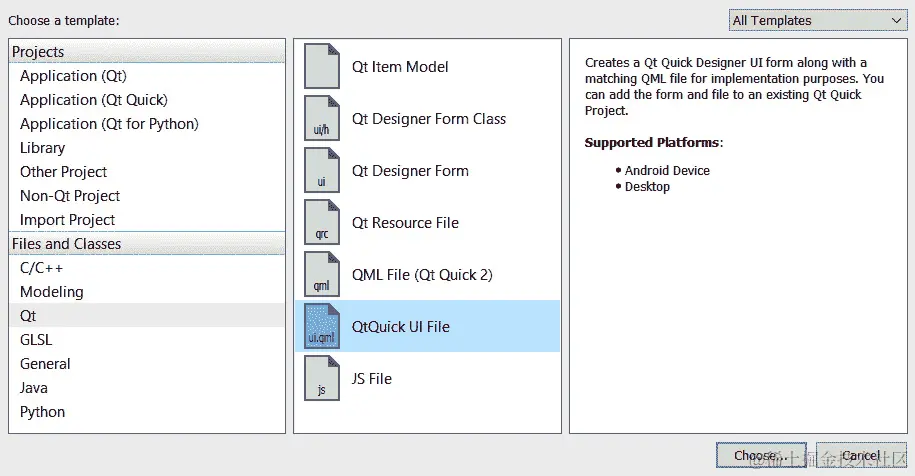Choose QML File (Qt Quick 2) label

[x=422, y=274]
